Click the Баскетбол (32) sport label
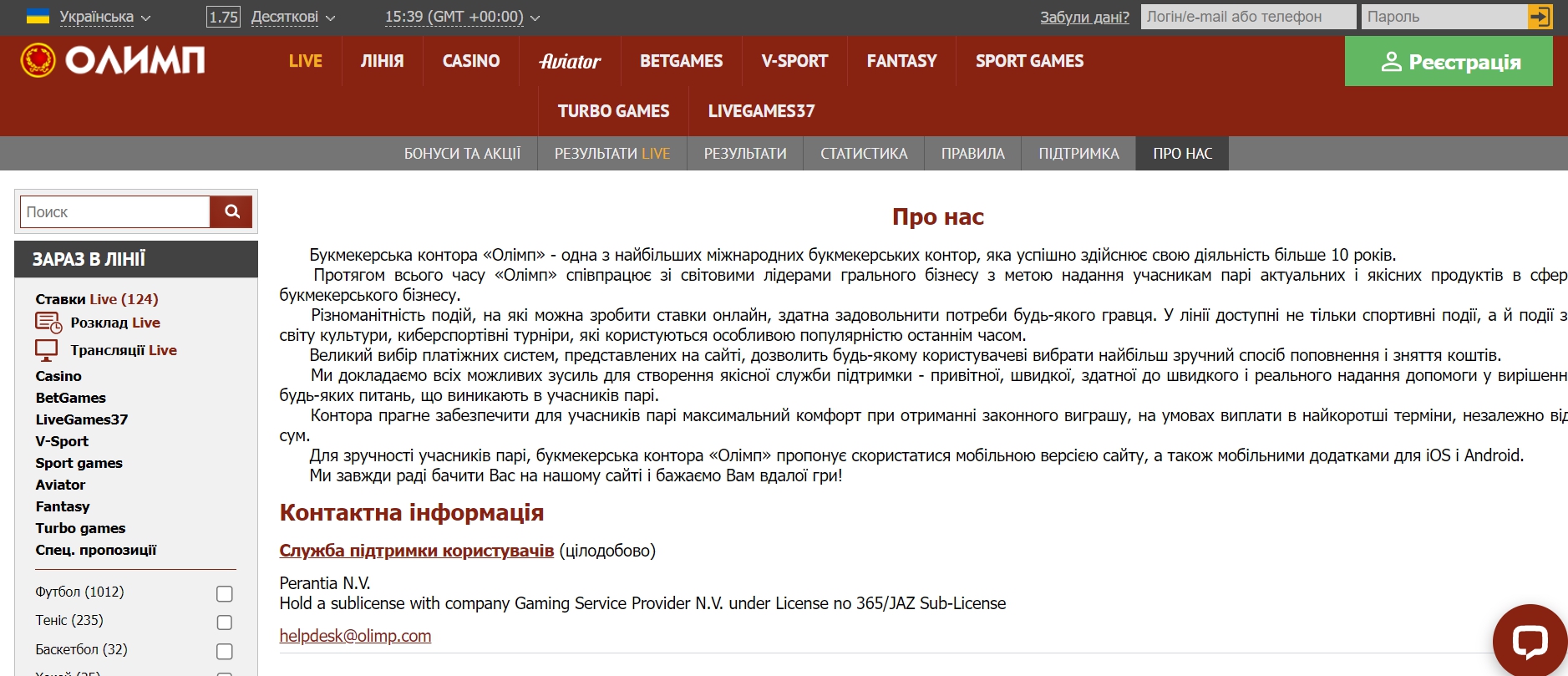 (81, 649)
